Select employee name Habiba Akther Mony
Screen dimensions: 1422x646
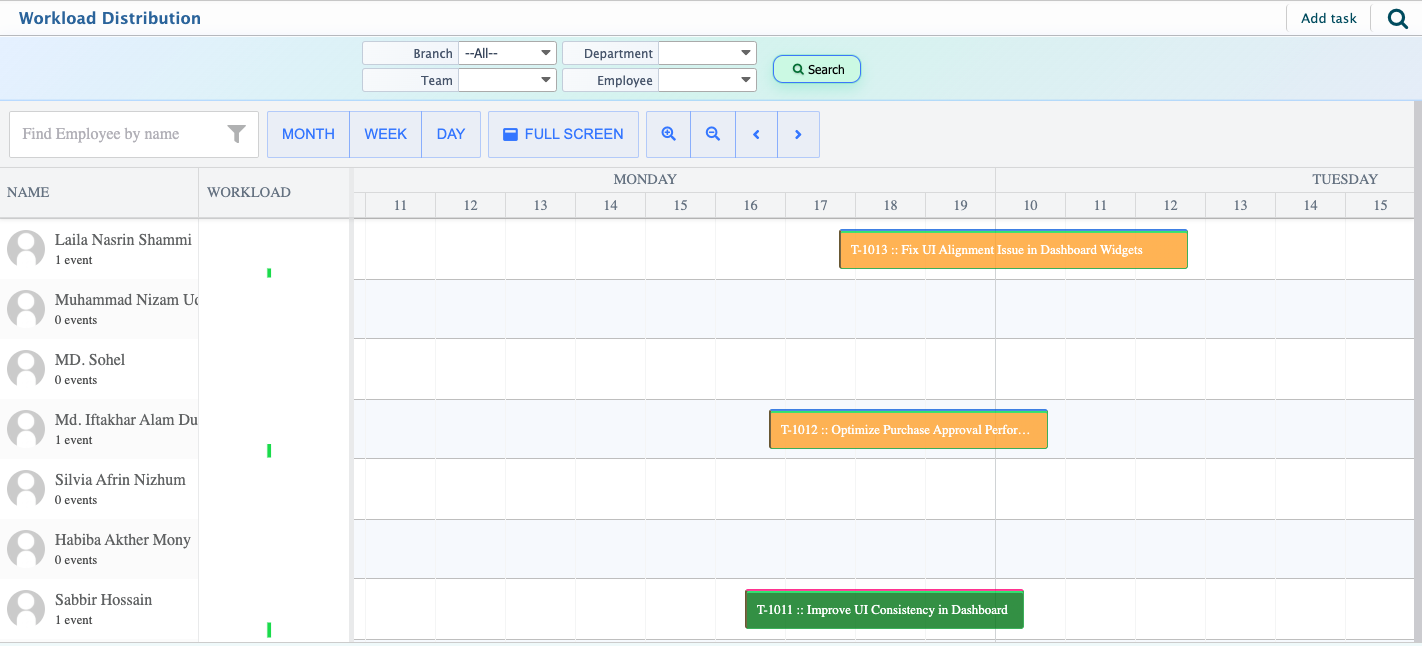(123, 540)
